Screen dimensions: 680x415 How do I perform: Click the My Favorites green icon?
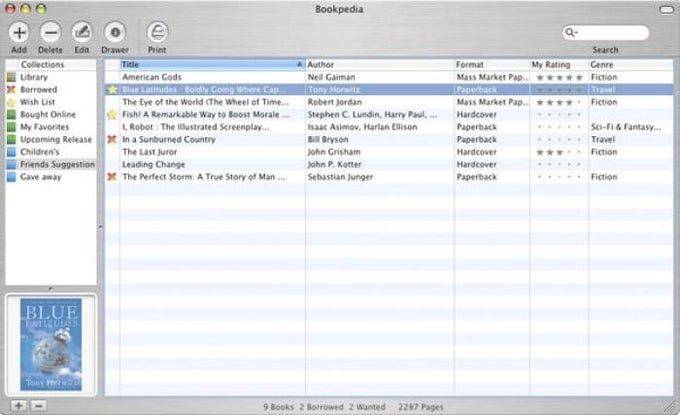click(x=11, y=127)
